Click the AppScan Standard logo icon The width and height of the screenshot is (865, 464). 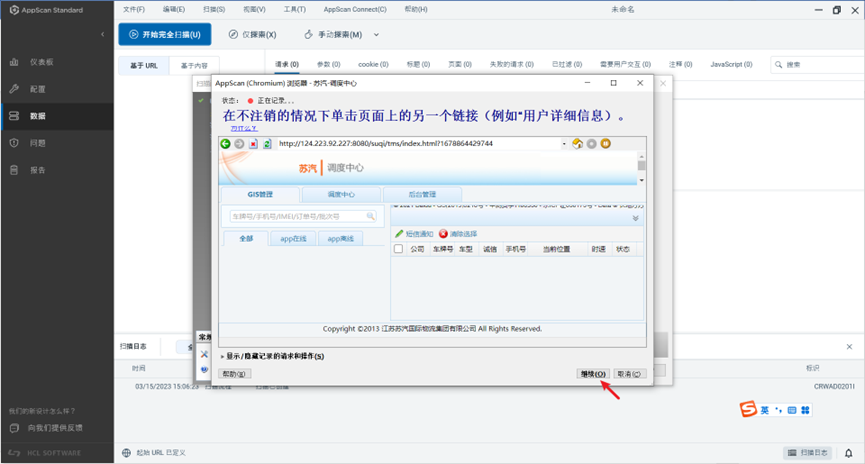coord(14,10)
